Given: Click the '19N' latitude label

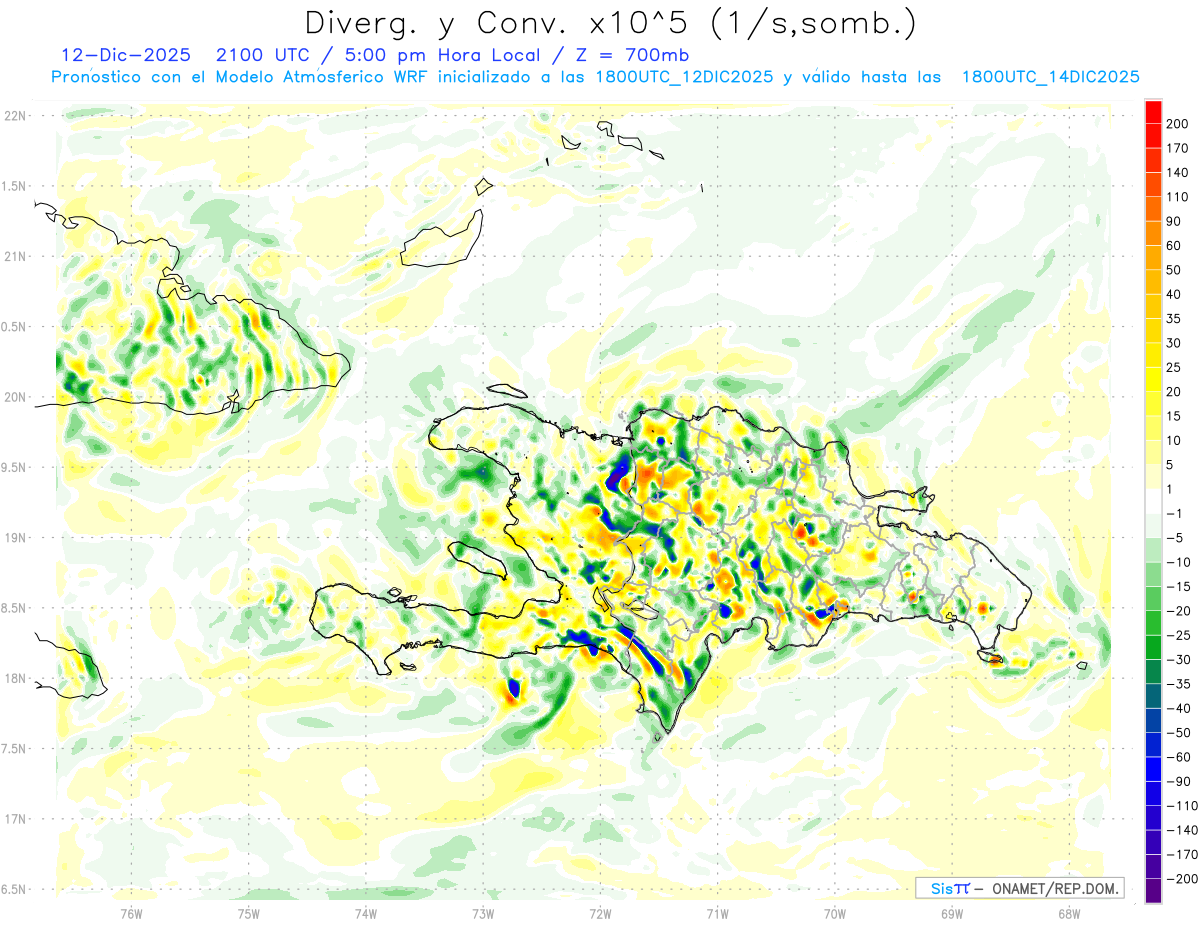Looking at the screenshot, I should tap(15, 537).
